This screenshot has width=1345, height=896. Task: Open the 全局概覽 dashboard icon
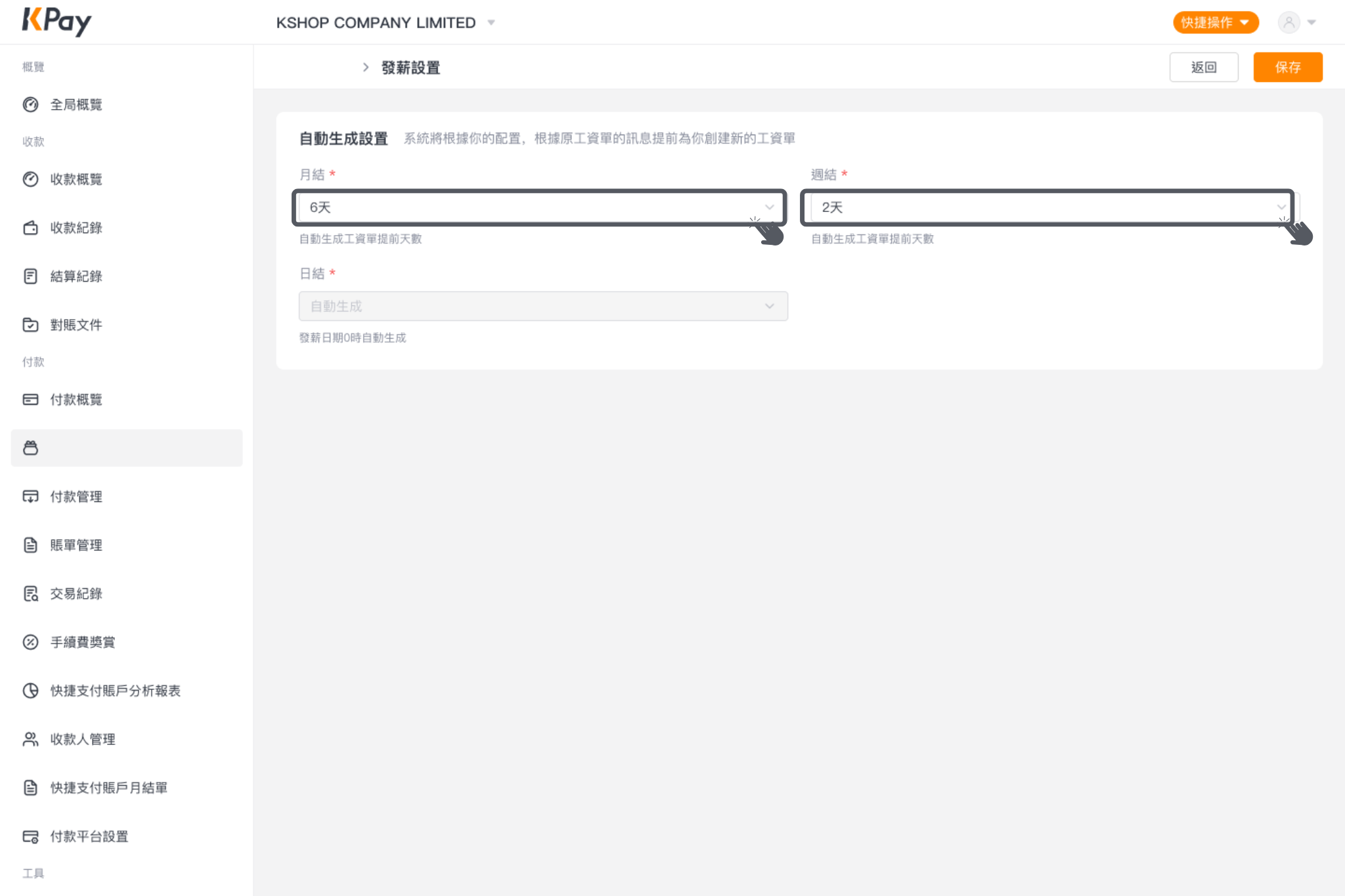(30, 104)
